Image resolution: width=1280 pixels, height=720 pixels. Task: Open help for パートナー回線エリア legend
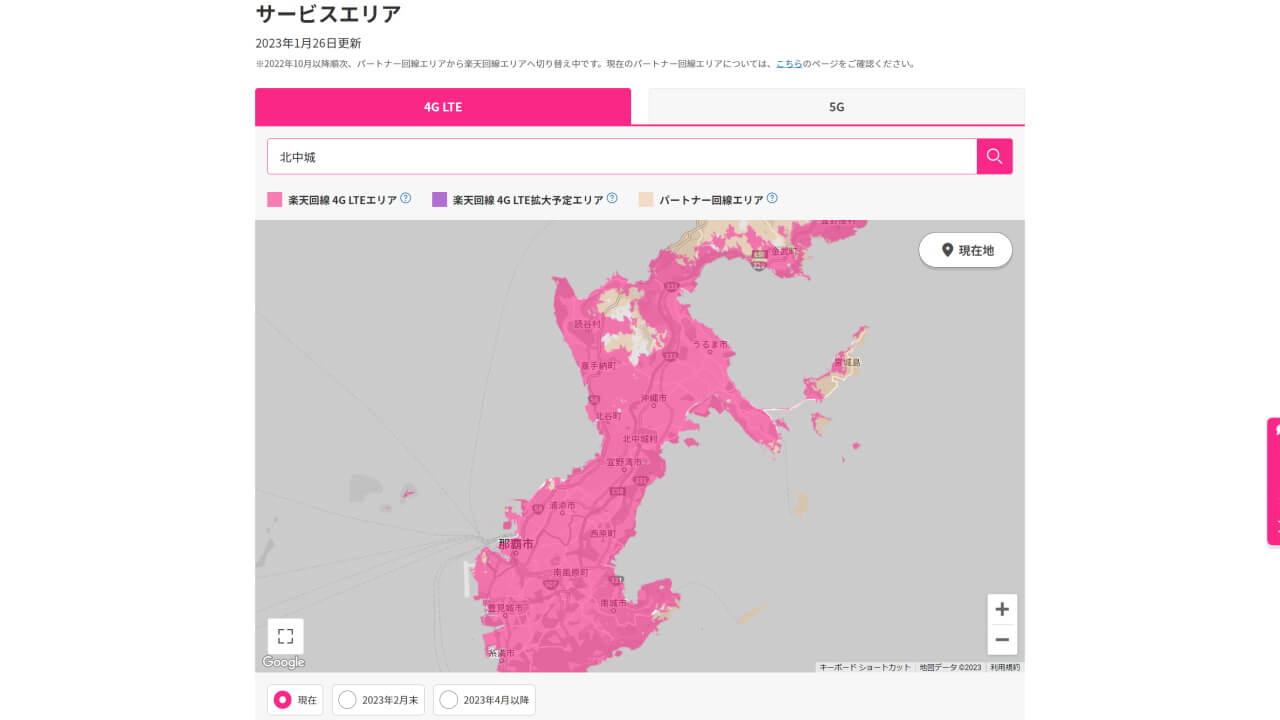point(771,197)
